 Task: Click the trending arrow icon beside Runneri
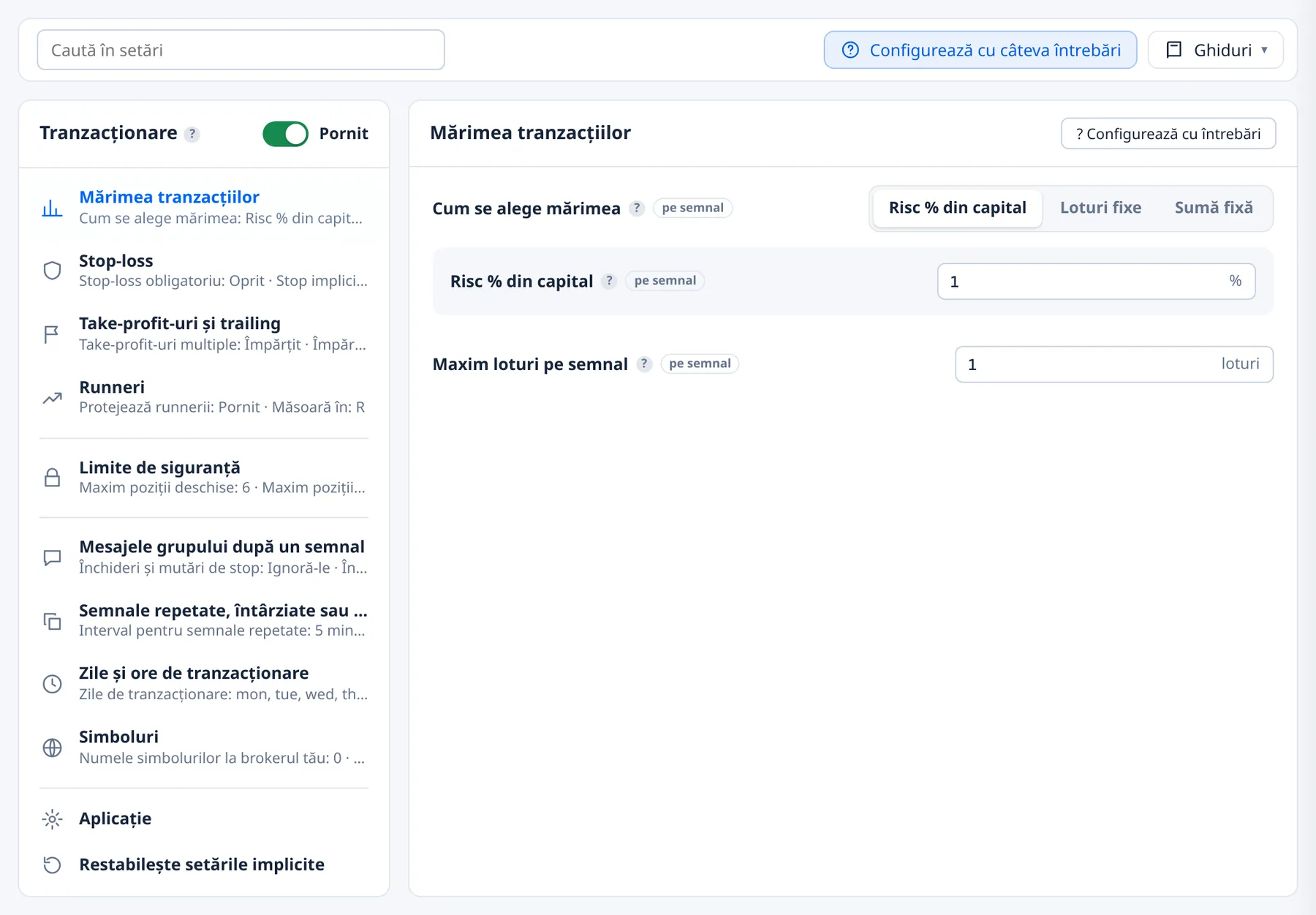coord(52,398)
